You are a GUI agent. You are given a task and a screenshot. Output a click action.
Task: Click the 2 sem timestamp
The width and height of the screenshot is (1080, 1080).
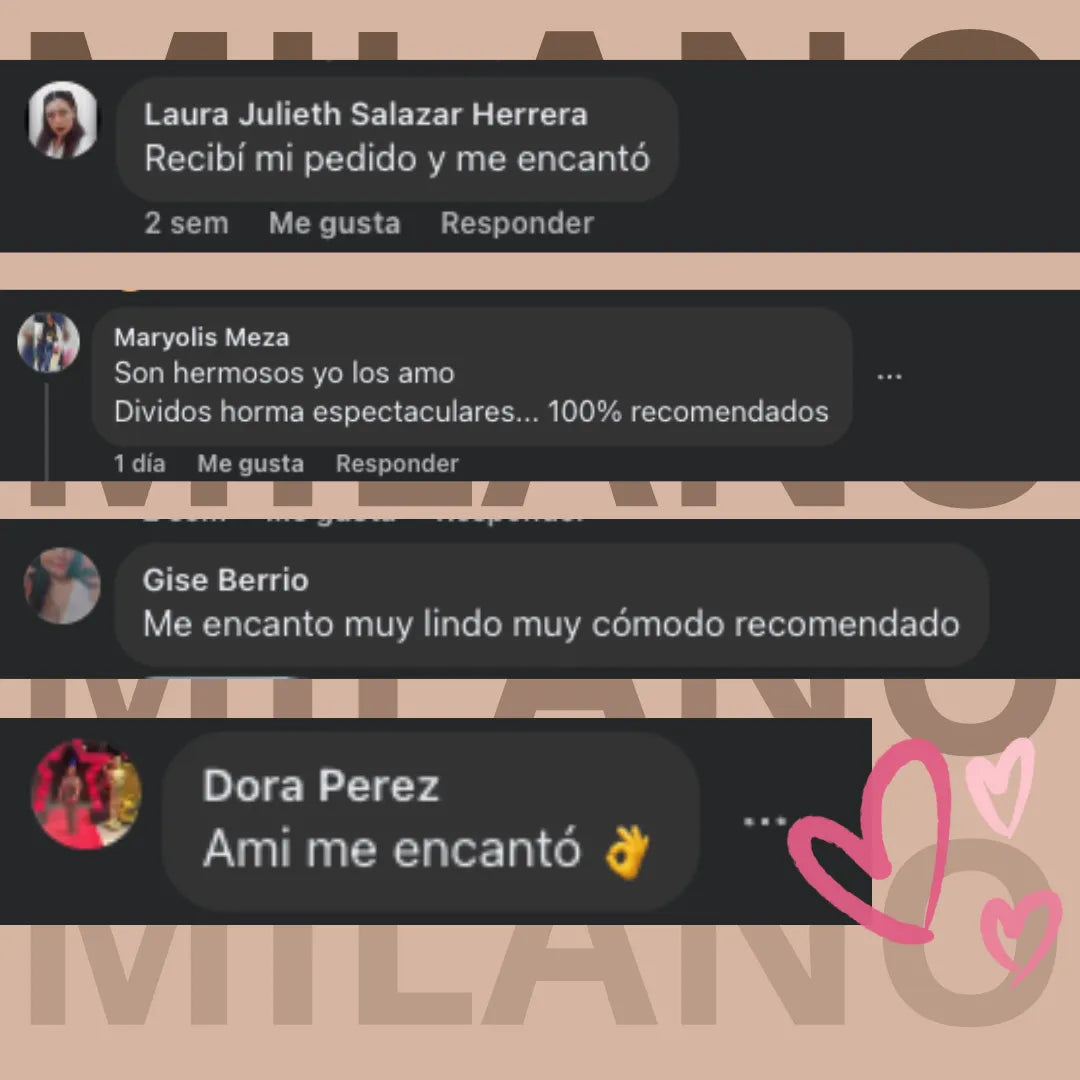[186, 223]
